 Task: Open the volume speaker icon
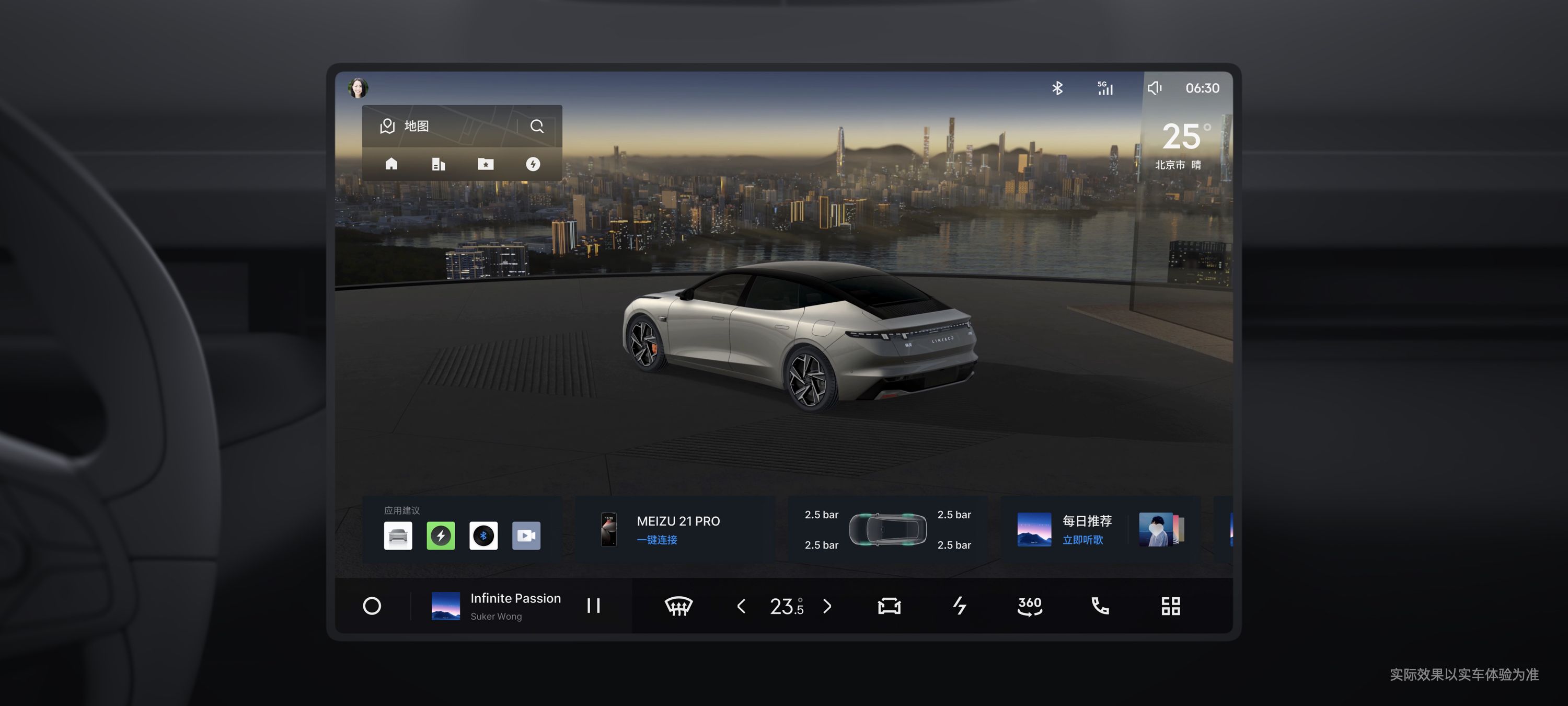click(x=1154, y=88)
